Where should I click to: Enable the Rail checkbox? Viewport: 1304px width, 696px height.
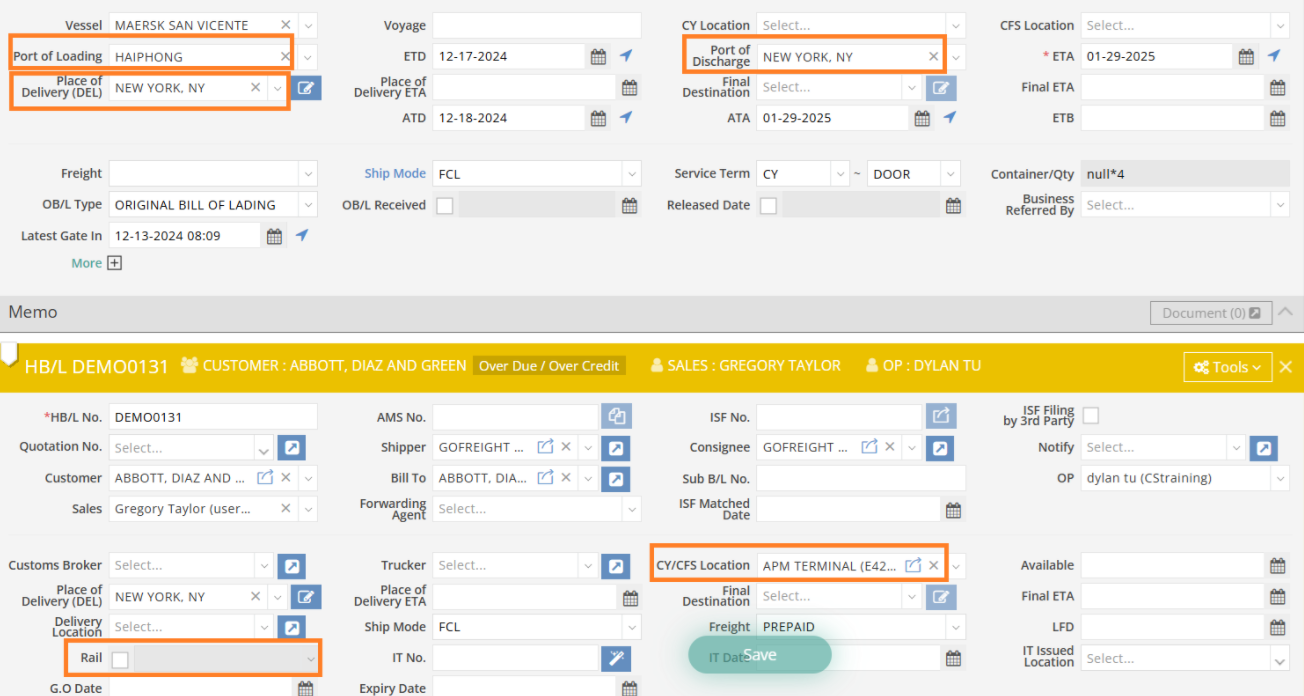click(x=120, y=659)
